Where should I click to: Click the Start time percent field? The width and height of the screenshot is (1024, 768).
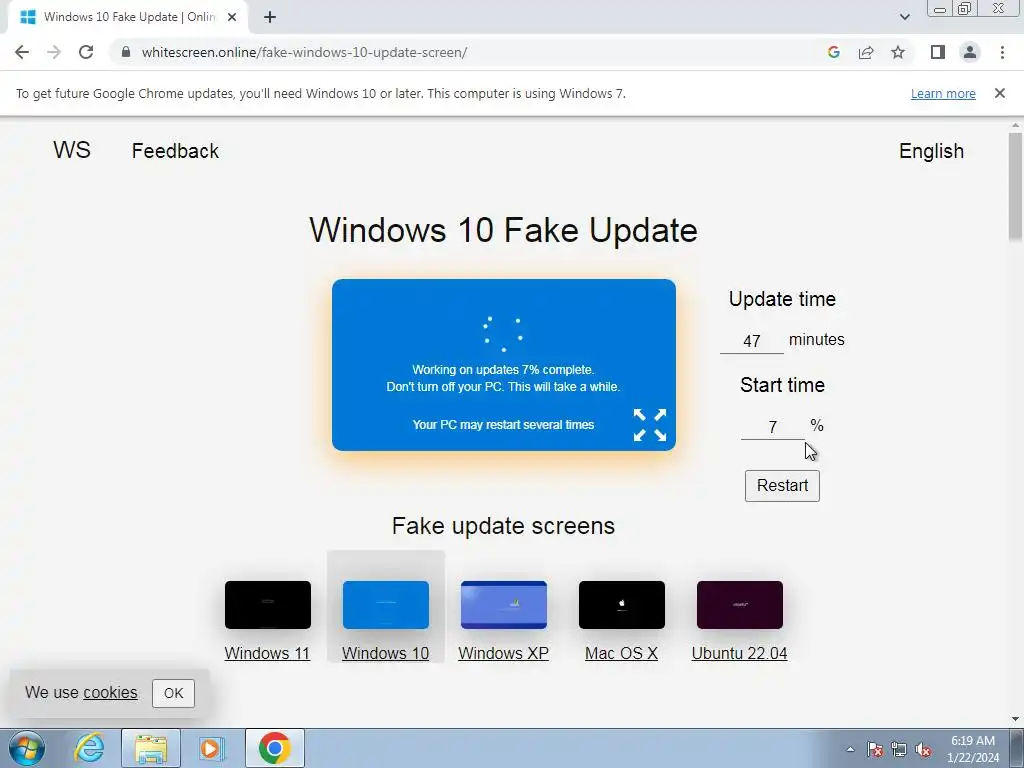[773, 426]
